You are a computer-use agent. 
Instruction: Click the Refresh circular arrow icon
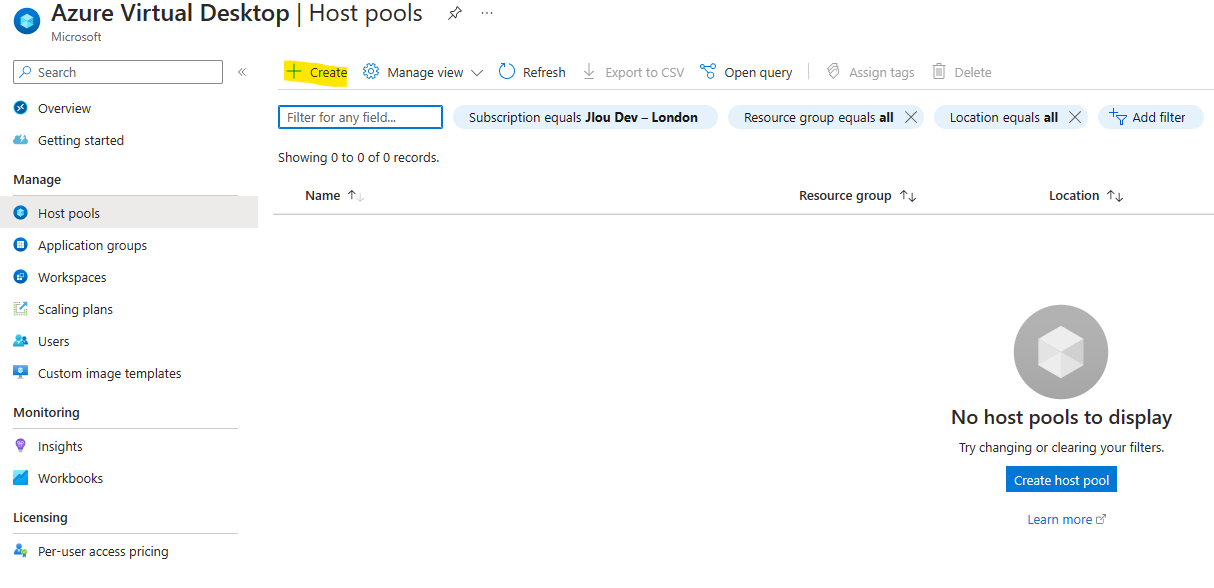(x=507, y=71)
